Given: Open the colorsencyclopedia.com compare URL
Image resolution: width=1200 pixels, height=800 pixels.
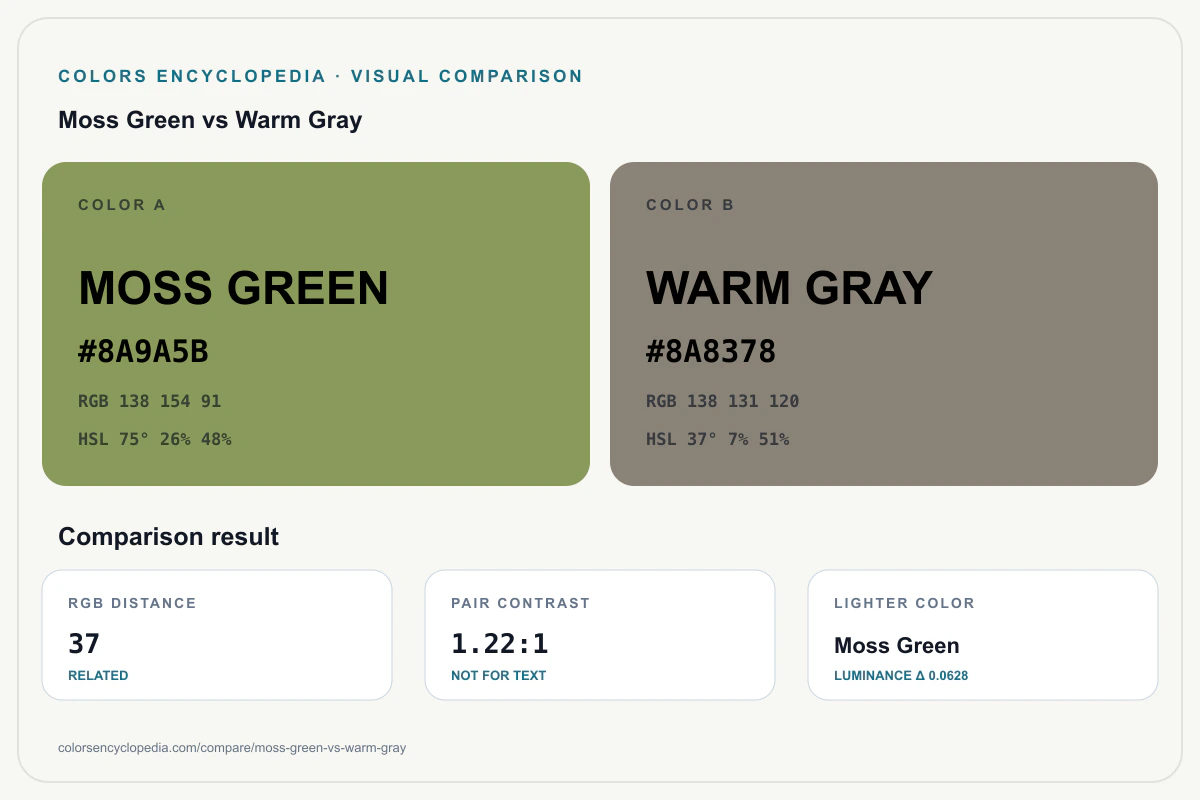Looking at the screenshot, I should 233,747.
